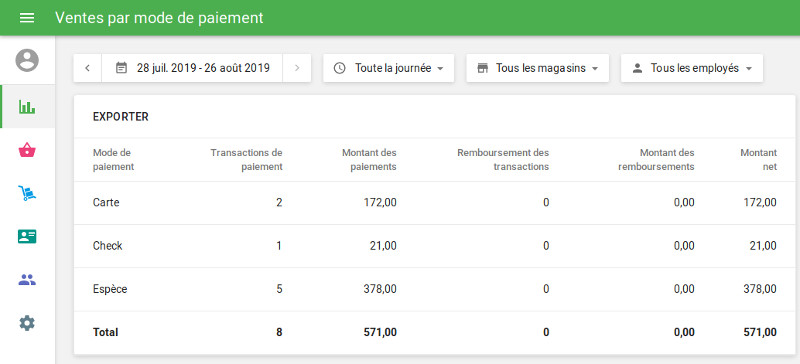The width and height of the screenshot is (800, 364).
Task: Open the items shopping basket sidebar icon
Action: click(x=27, y=150)
